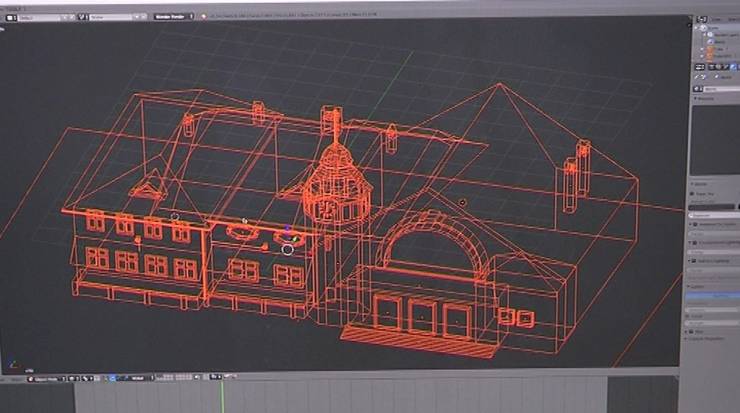Image resolution: width=740 pixels, height=413 pixels.
Task: Select the Scene row in the outliner
Action: pyautogui.click(x=713, y=28)
